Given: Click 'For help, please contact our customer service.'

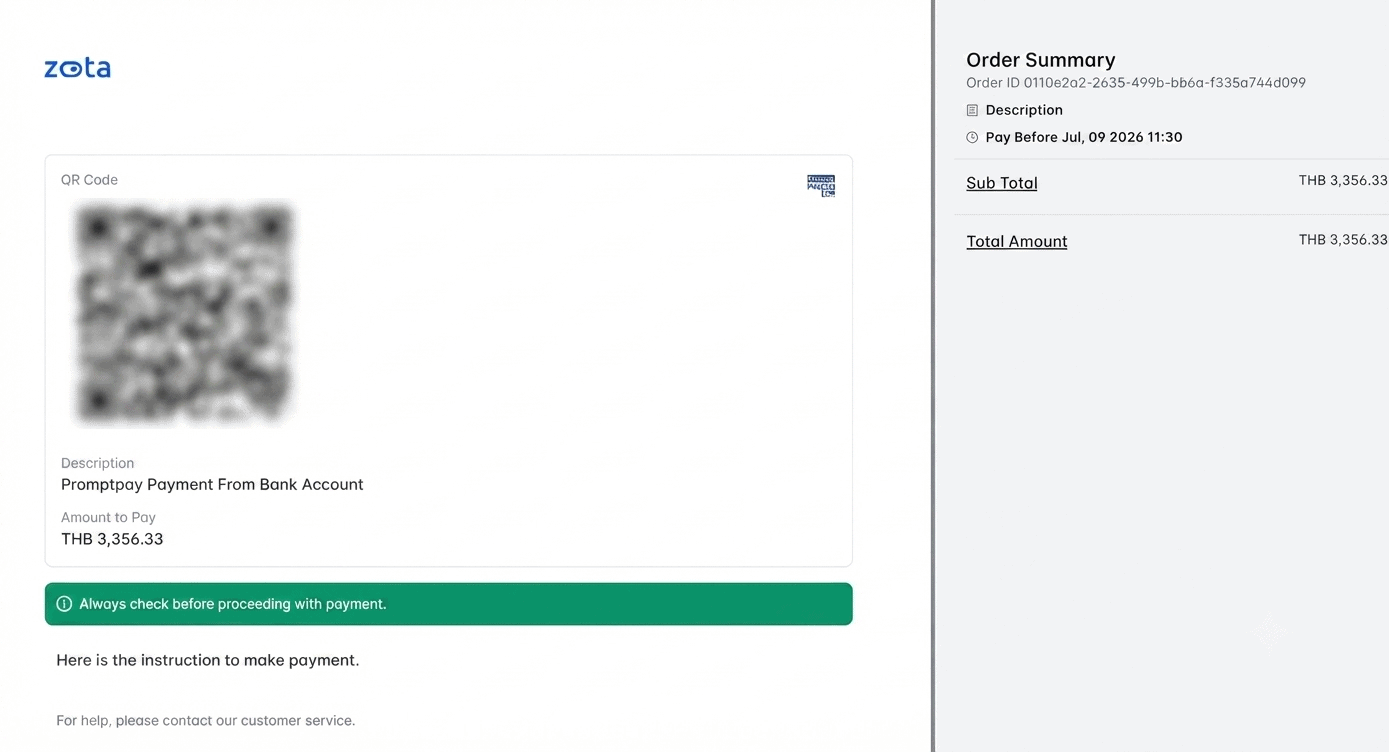Looking at the screenshot, I should [x=206, y=720].
